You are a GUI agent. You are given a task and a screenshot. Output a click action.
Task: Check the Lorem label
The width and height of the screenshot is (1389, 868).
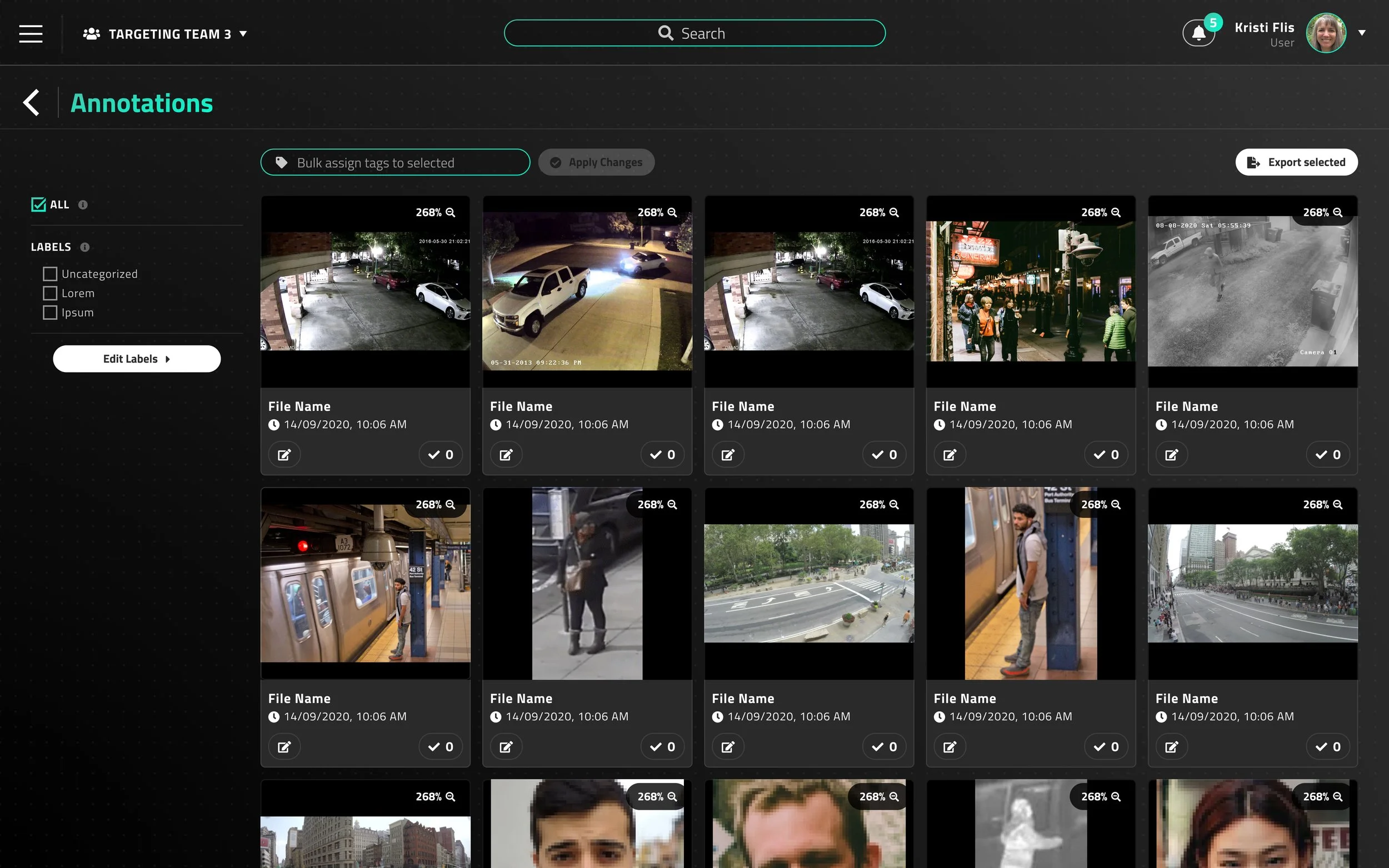pos(50,293)
